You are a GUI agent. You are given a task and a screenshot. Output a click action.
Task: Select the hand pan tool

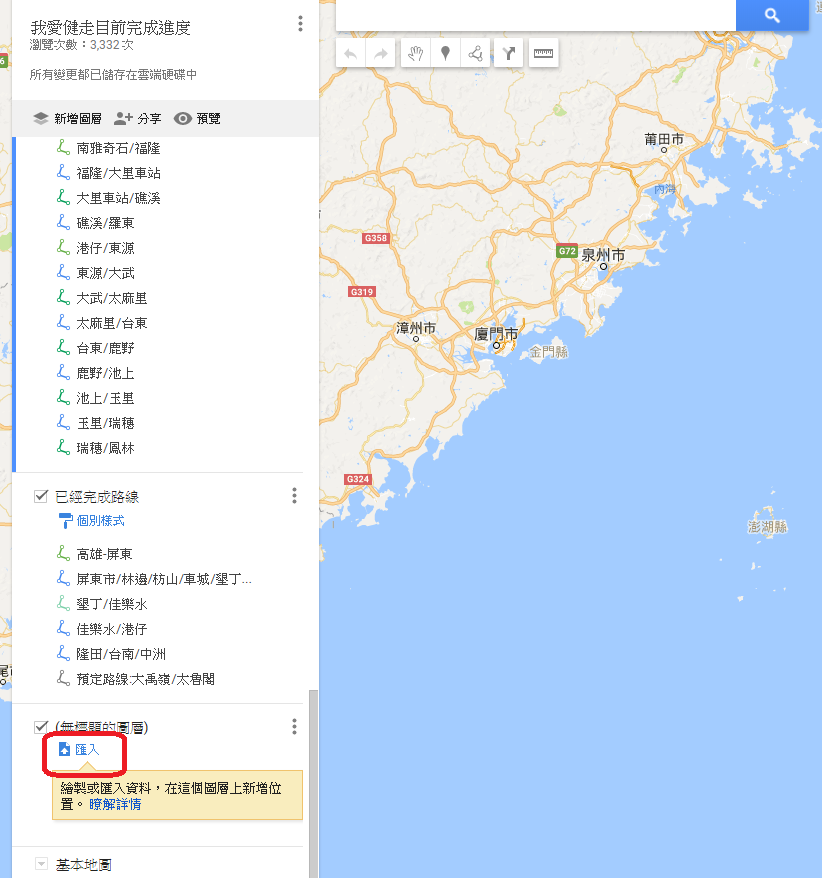tap(415, 53)
